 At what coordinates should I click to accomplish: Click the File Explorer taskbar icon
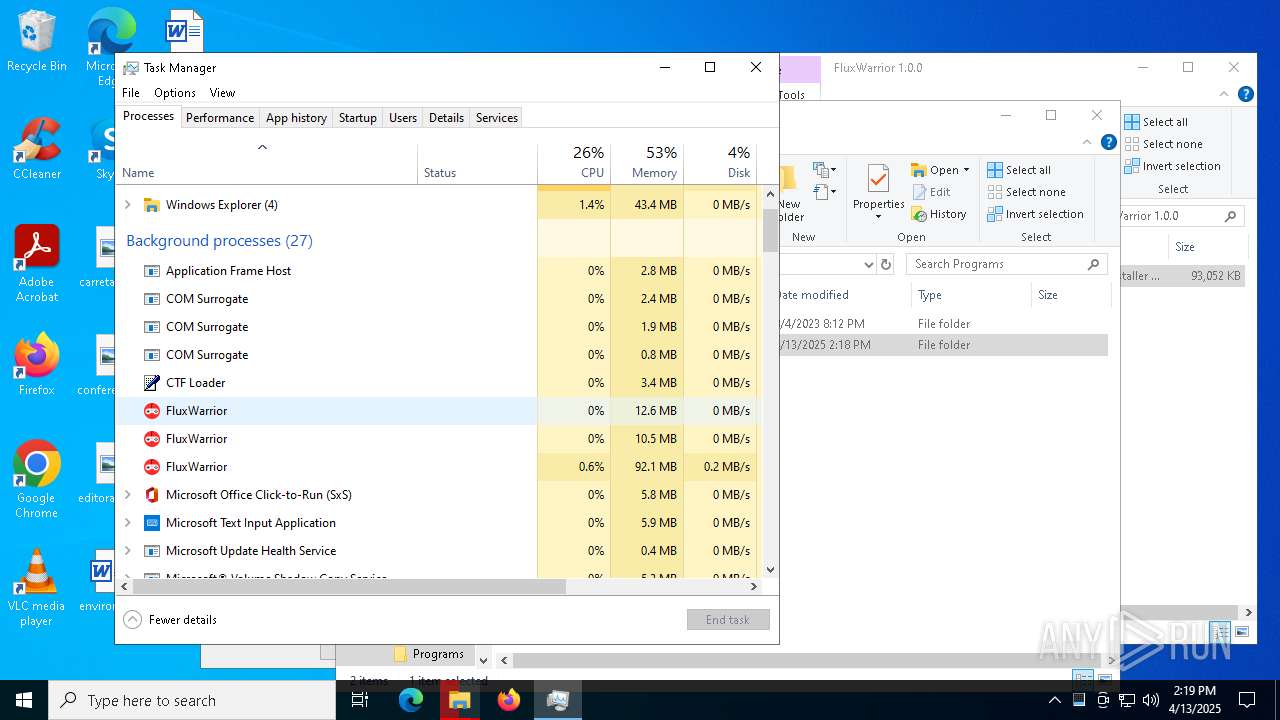[460, 700]
